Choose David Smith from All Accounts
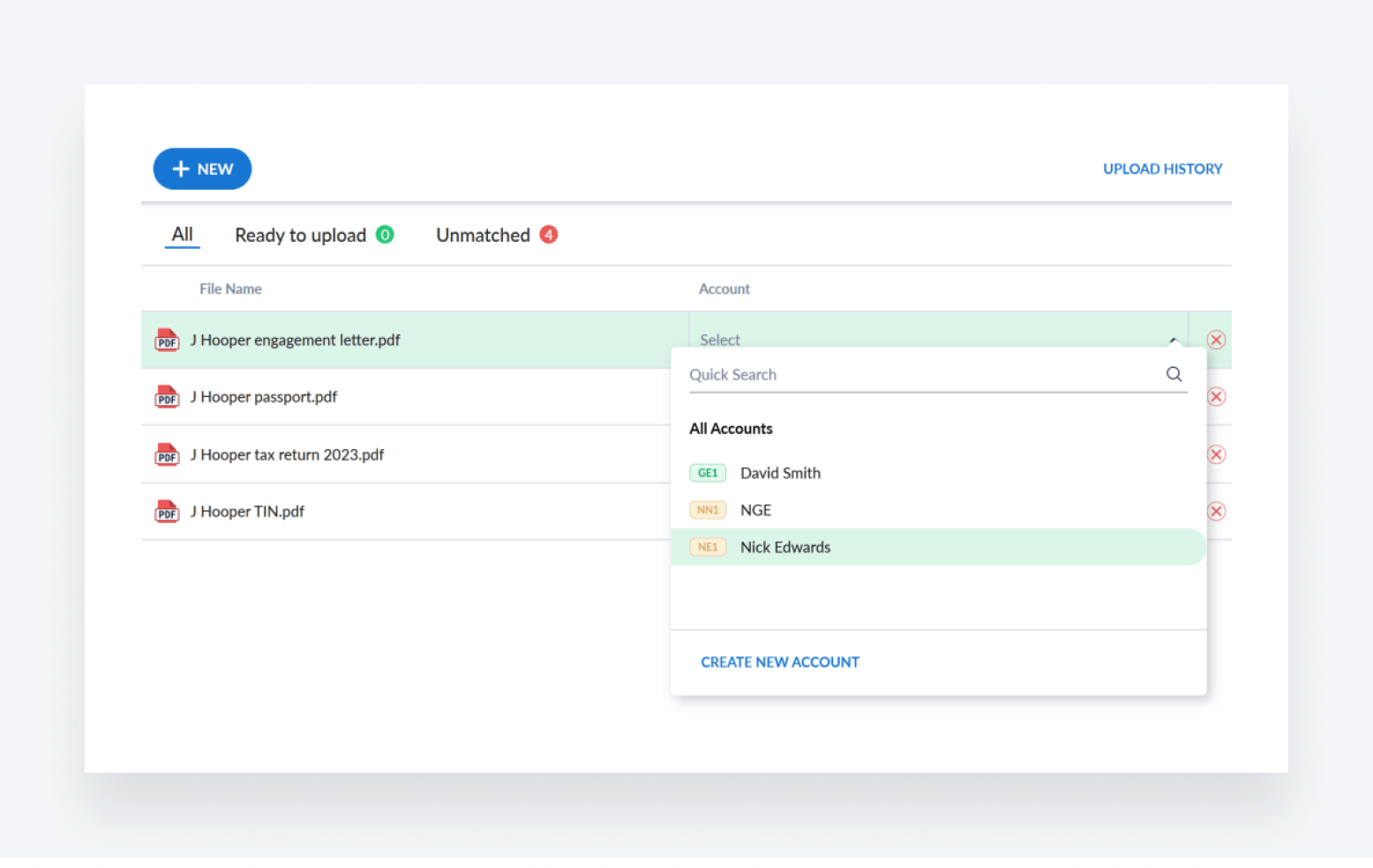The image size is (1373, 868). [780, 474]
